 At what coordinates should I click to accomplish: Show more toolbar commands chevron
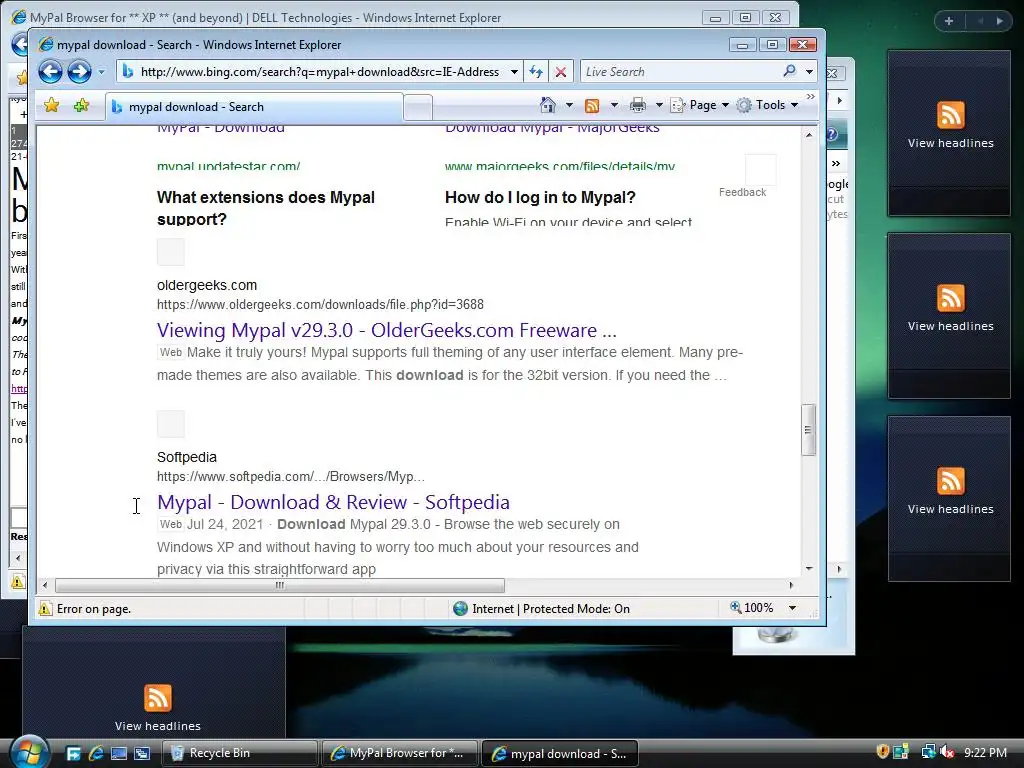[x=810, y=97]
